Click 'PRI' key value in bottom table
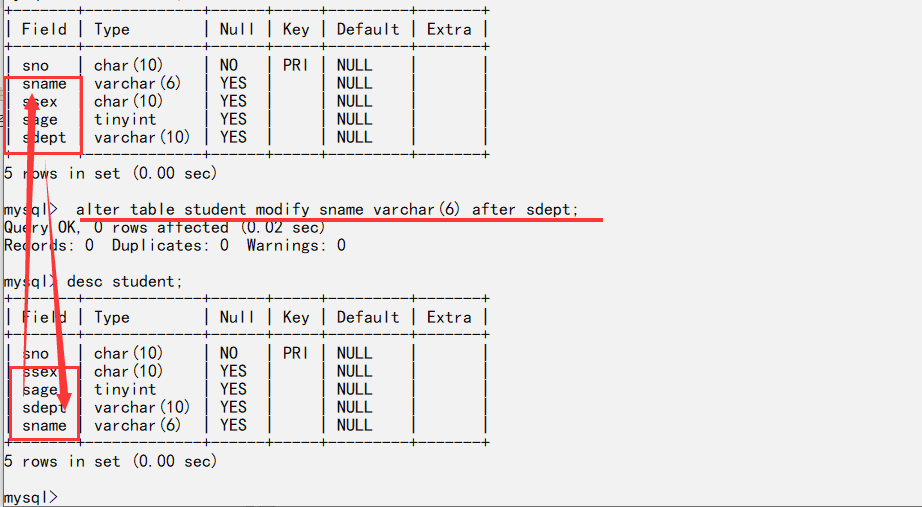Image resolution: width=922 pixels, height=507 pixels. point(295,353)
